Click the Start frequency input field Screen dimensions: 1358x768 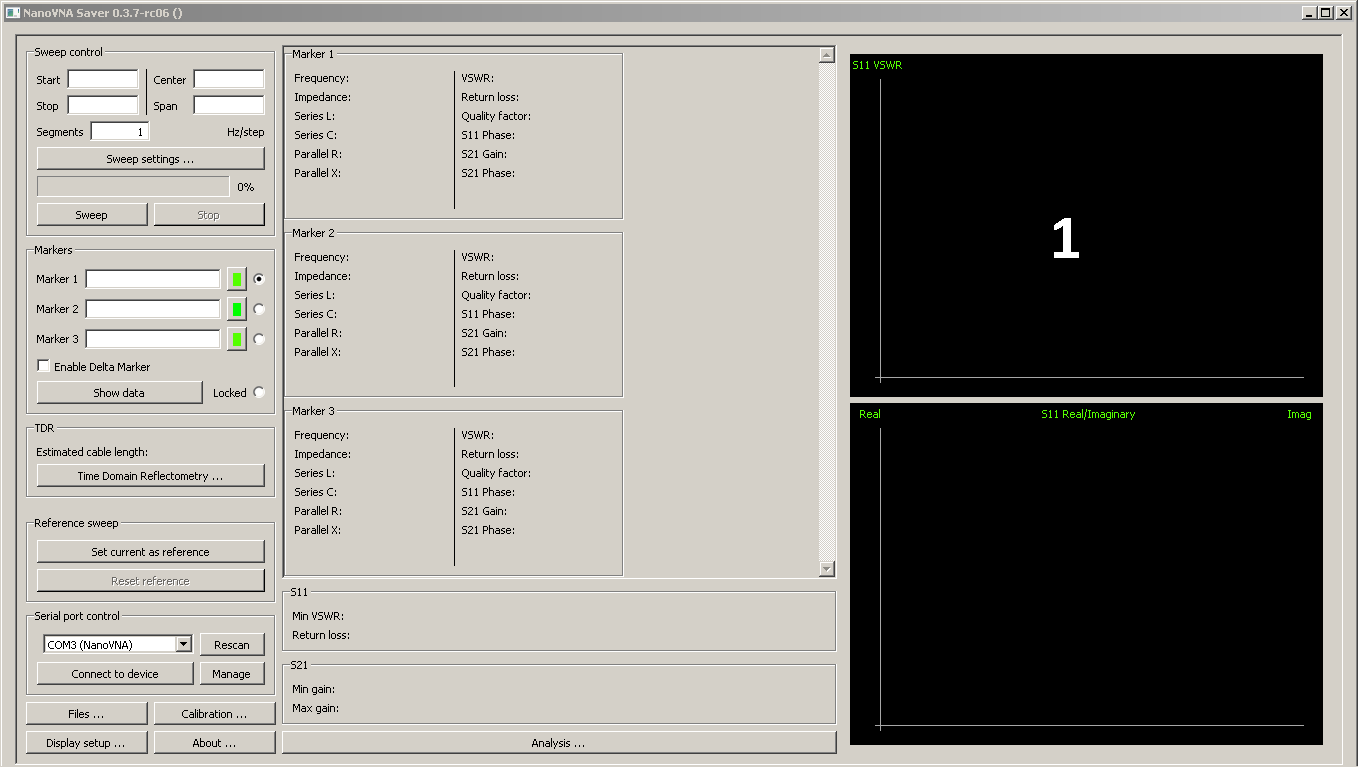click(x=102, y=79)
